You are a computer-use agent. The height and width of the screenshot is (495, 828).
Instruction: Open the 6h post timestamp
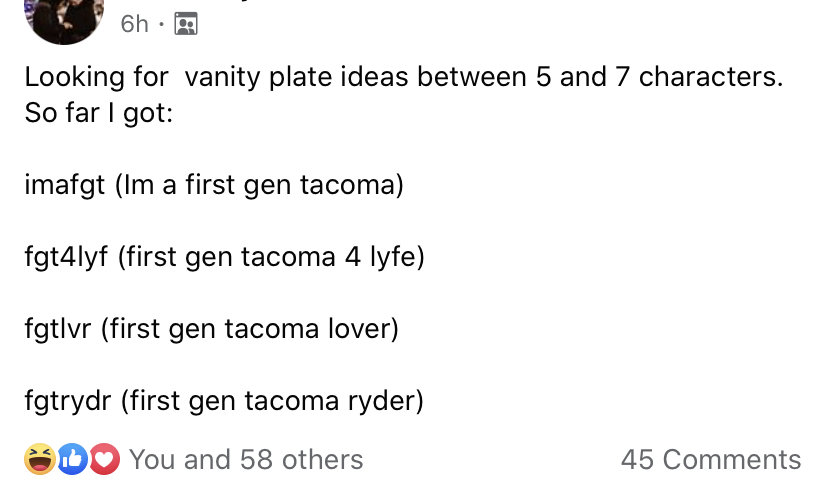[x=135, y=24]
